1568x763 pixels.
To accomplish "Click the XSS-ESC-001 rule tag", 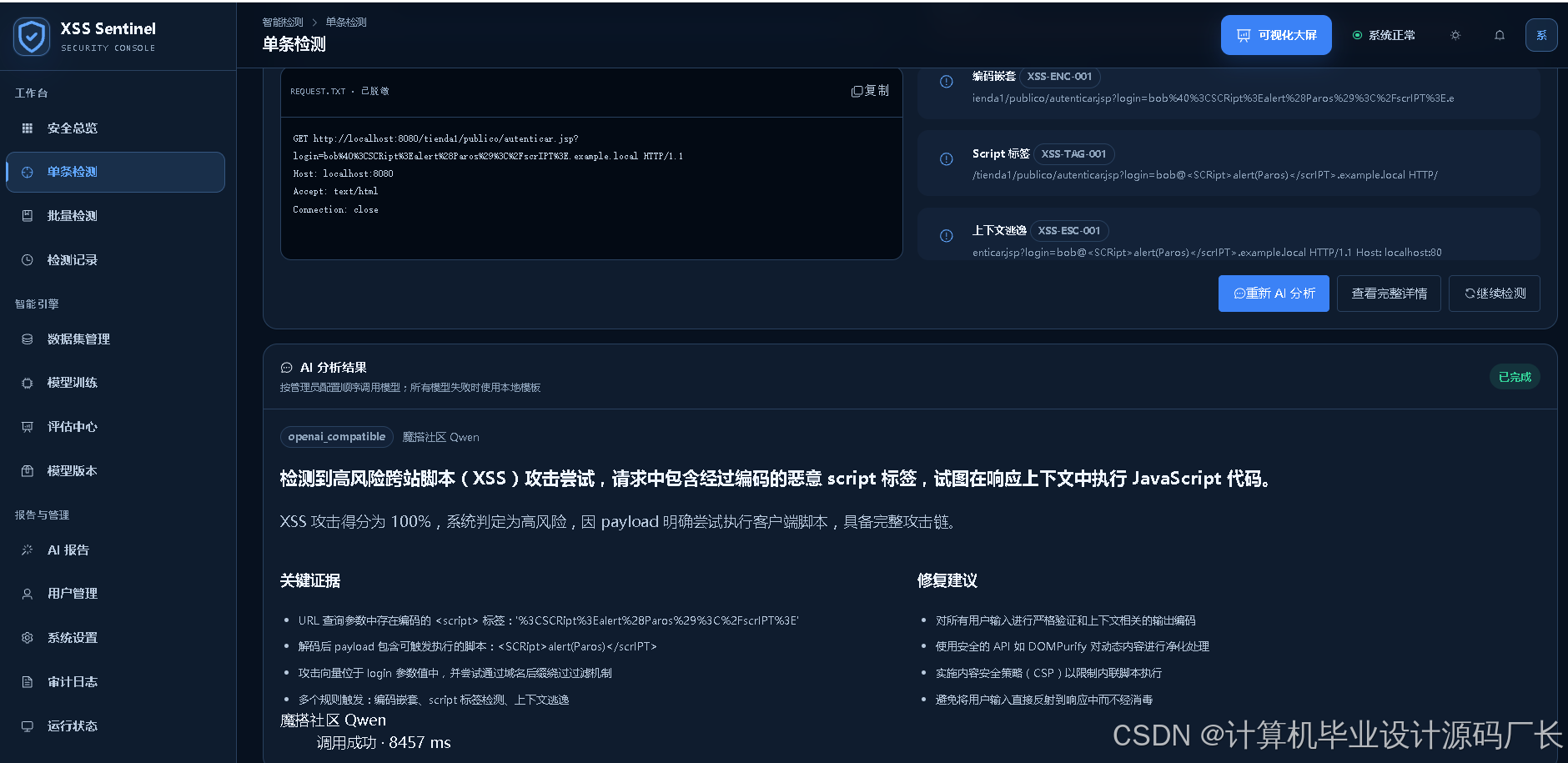I will [x=1069, y=231].
